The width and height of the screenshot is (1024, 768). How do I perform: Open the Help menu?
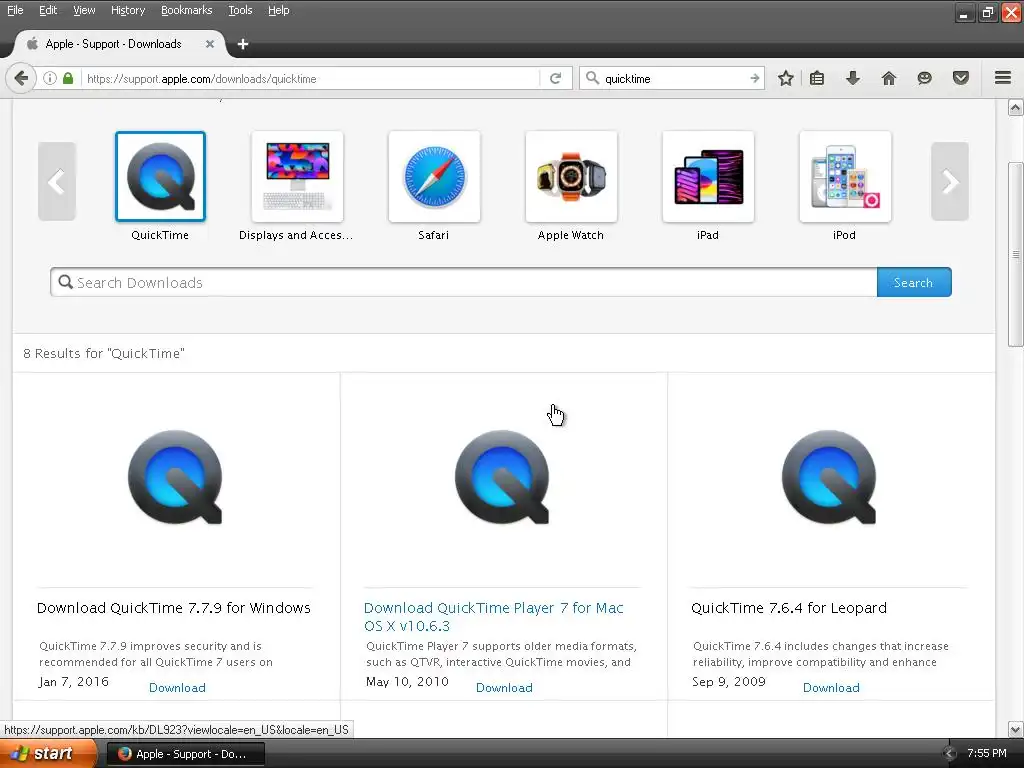(278, 10)
